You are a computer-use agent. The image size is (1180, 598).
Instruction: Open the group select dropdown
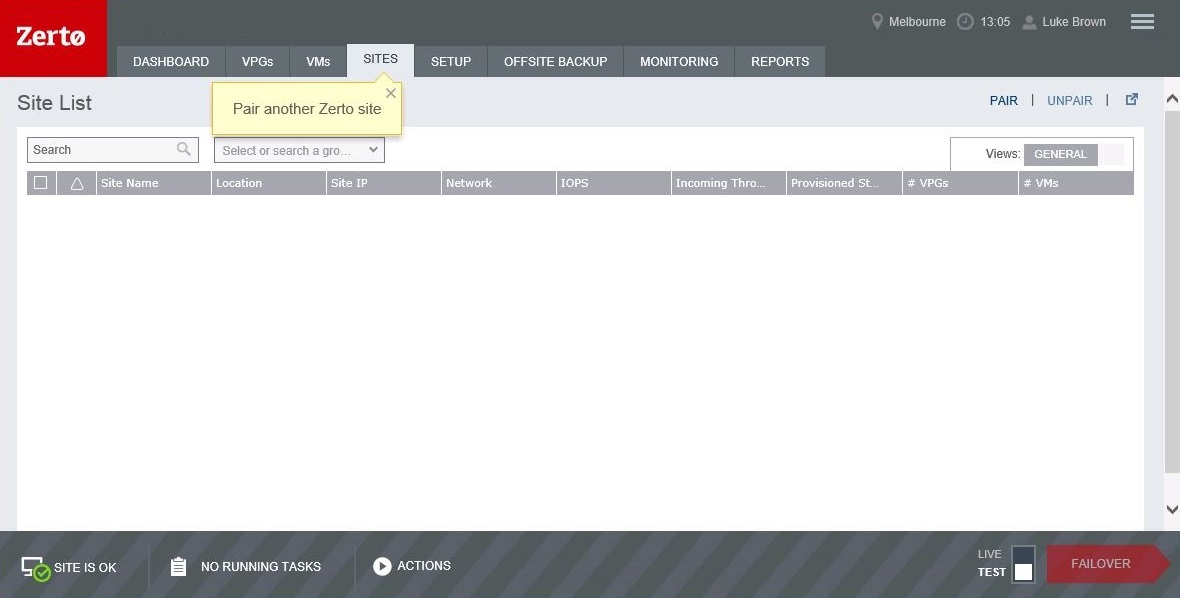[300, 150]
